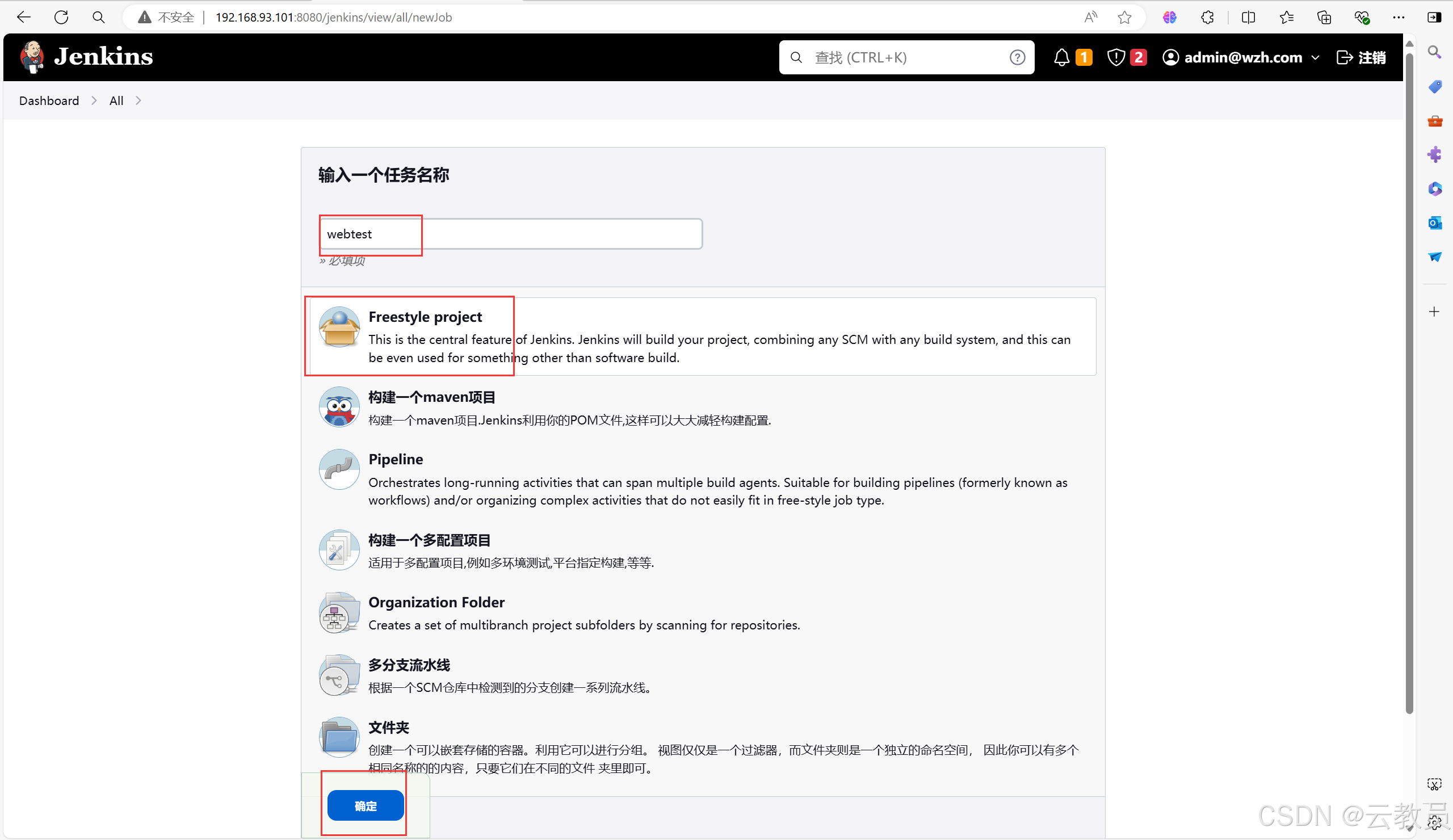Select 多分支流水线 item type

click(703, 675)
